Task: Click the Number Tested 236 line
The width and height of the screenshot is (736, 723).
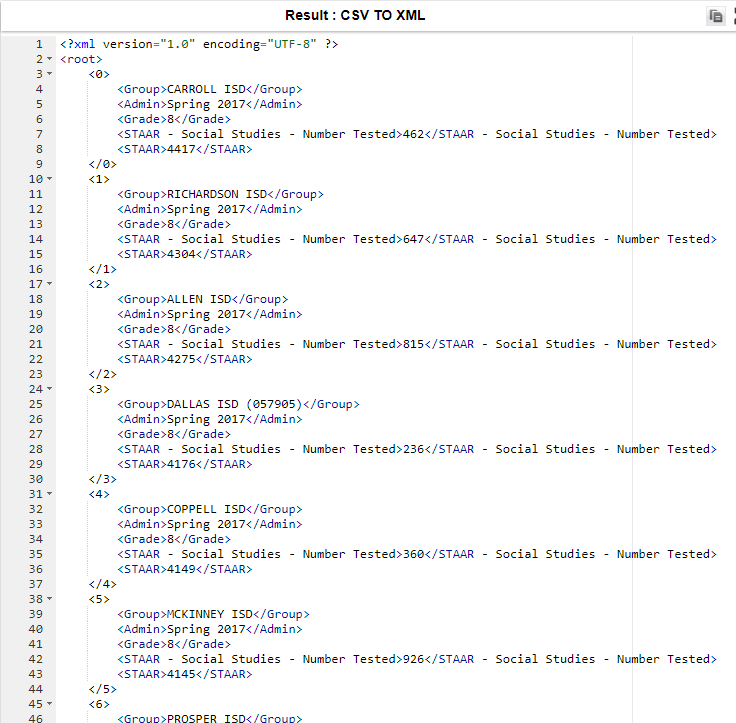Action: pyautogui.click(x=417, y=449)
